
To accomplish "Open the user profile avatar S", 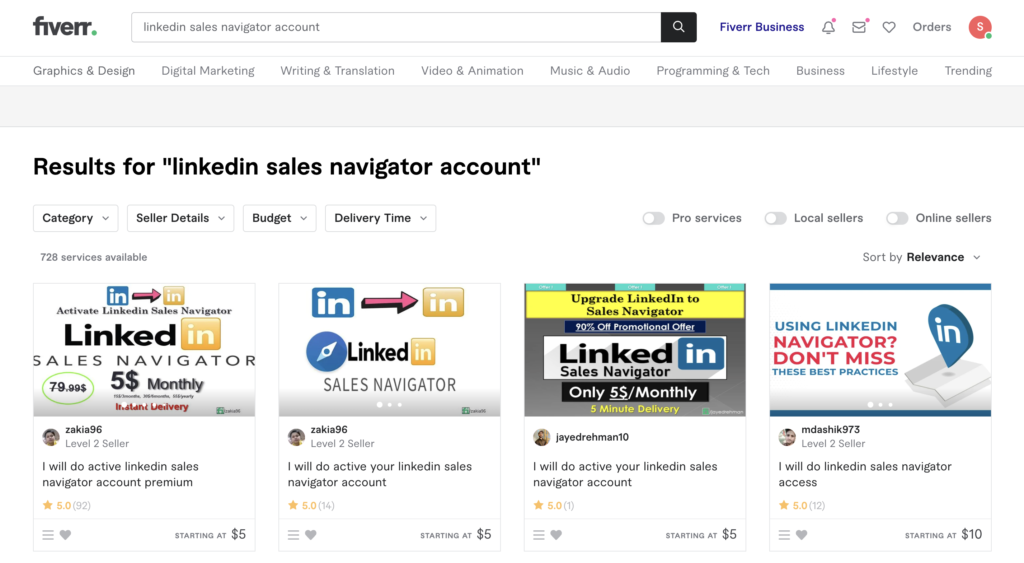I will click(x=980, y=27).
